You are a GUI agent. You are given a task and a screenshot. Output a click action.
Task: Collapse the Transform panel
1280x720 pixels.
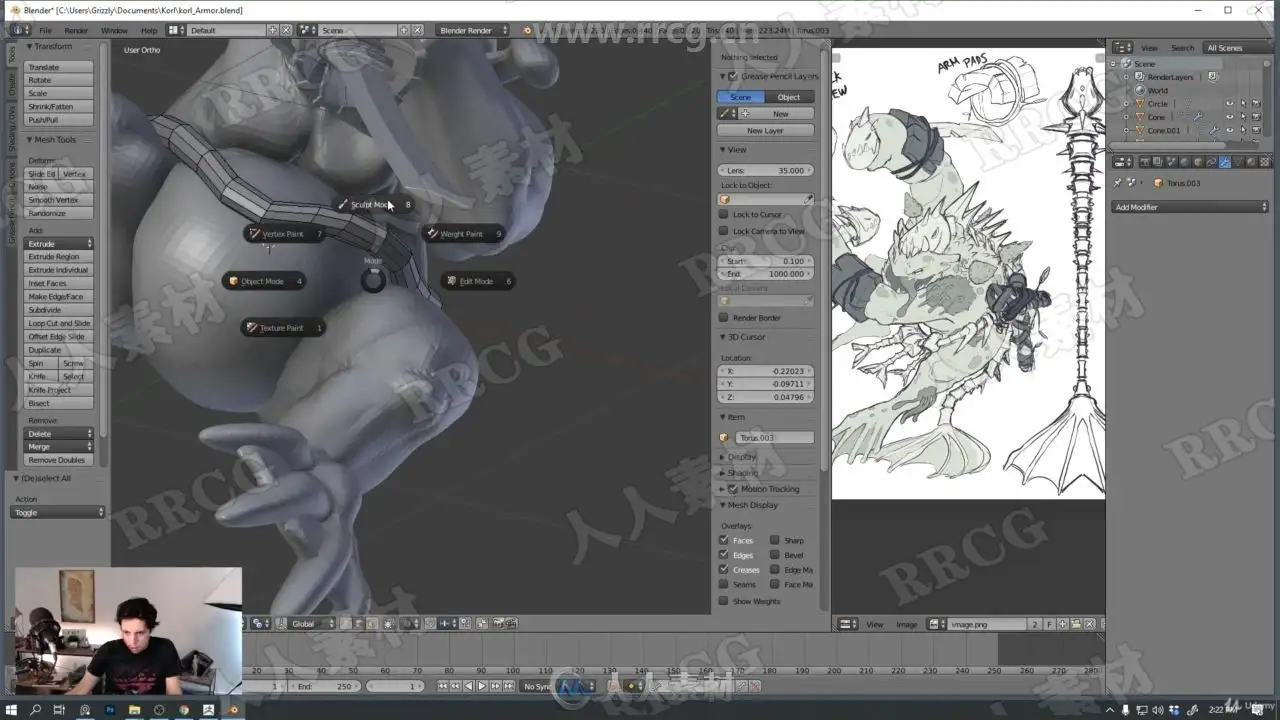click(50, 47)
